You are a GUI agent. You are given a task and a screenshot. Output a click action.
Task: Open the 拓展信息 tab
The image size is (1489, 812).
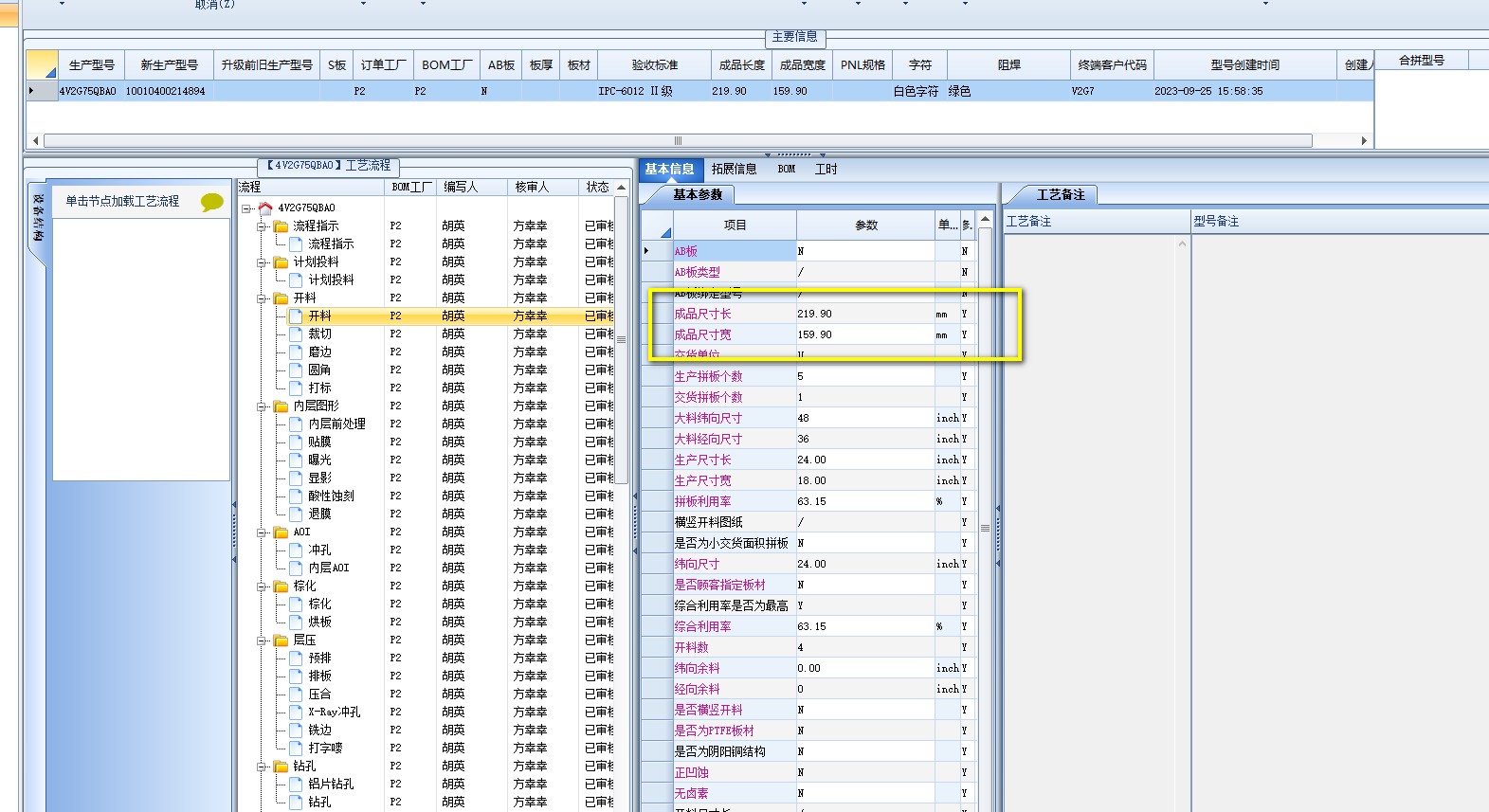(x=735, y=169)
